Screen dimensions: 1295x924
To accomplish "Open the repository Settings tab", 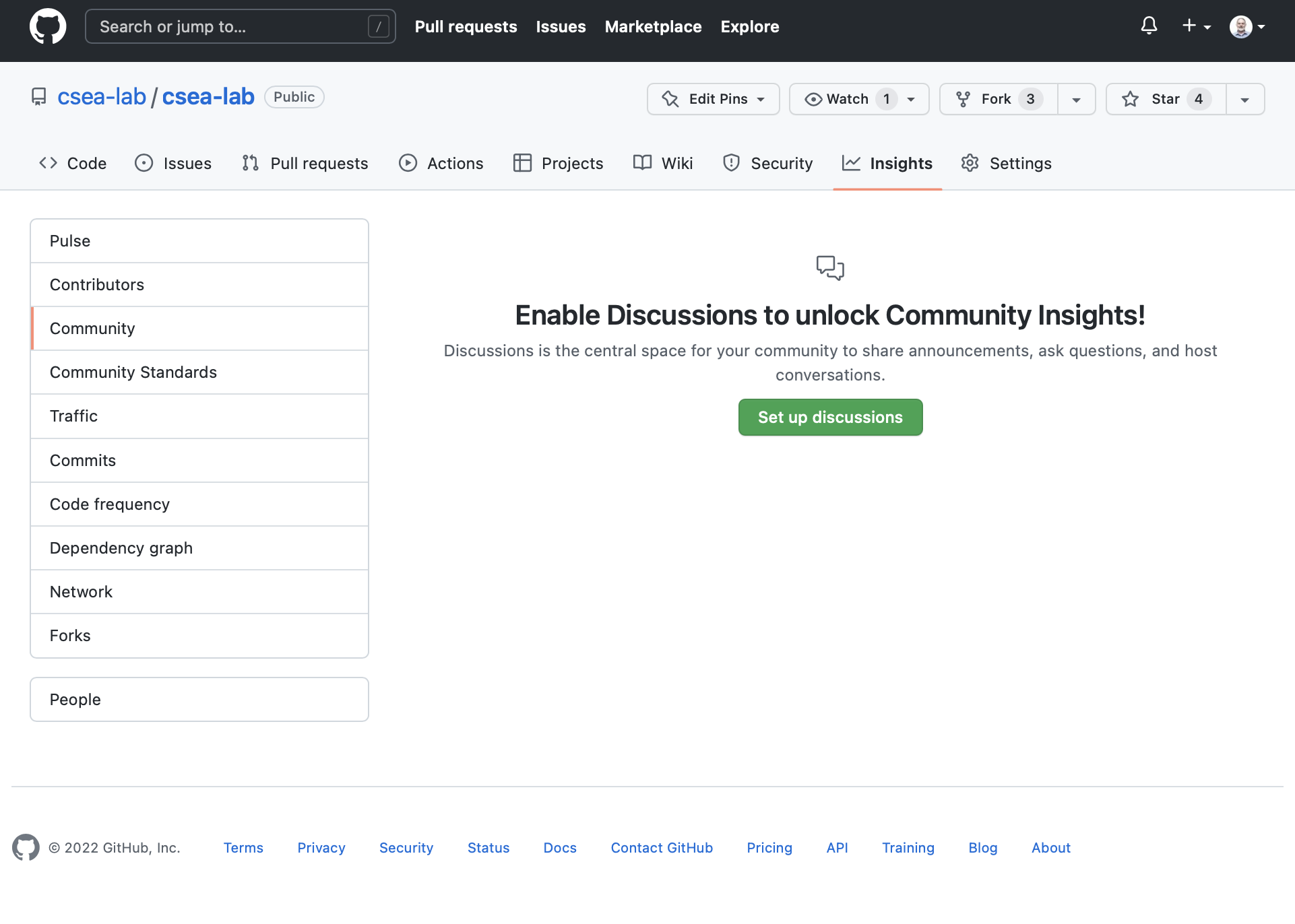I will 1006,164.
